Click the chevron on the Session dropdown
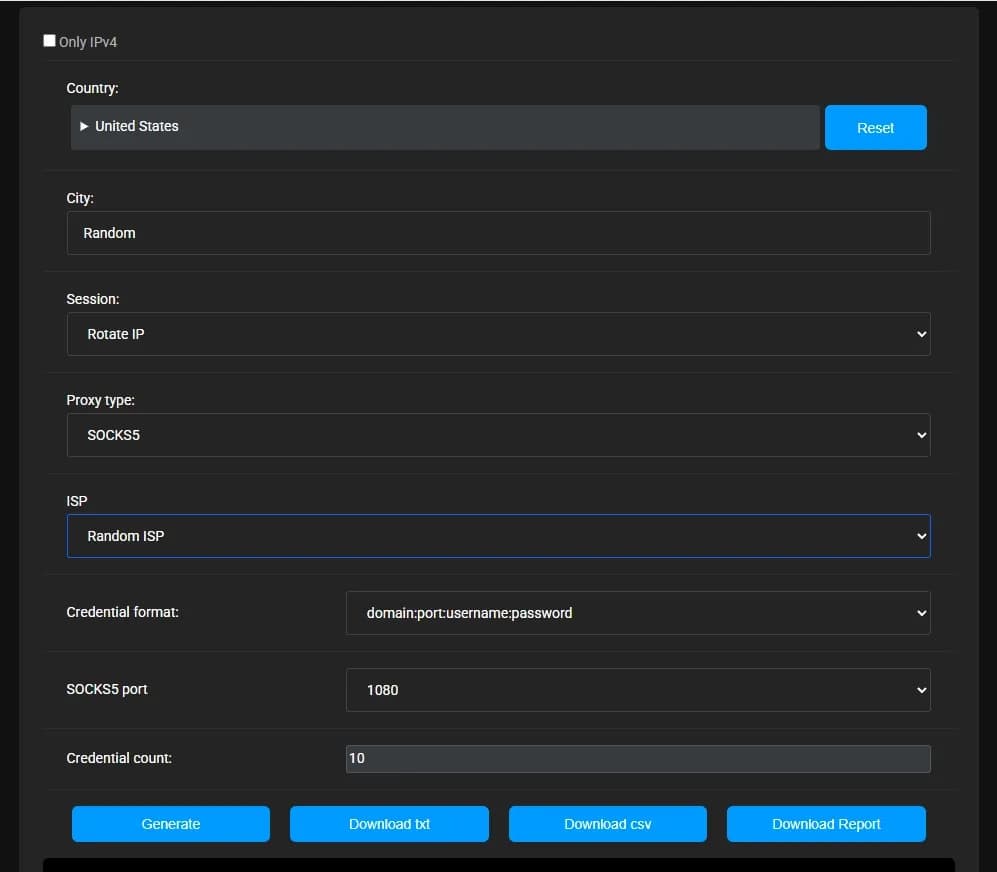 (921, 334)
